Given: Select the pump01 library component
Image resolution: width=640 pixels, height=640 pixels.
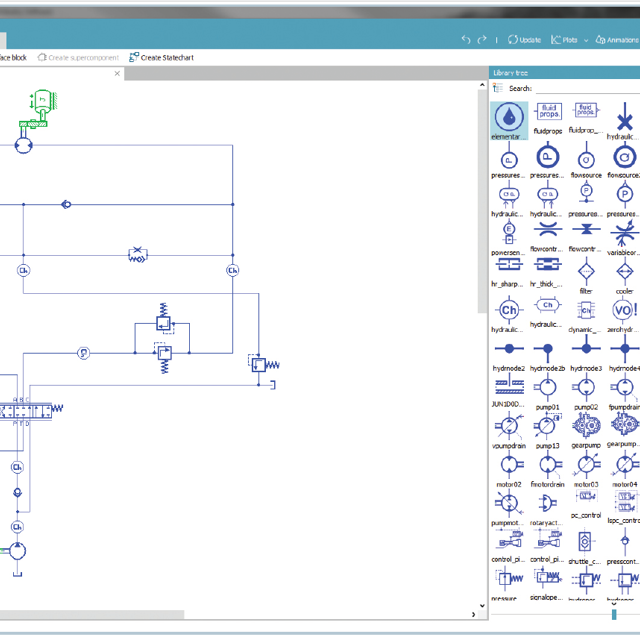Looking at the screenshot, I should tap(547, 387).
